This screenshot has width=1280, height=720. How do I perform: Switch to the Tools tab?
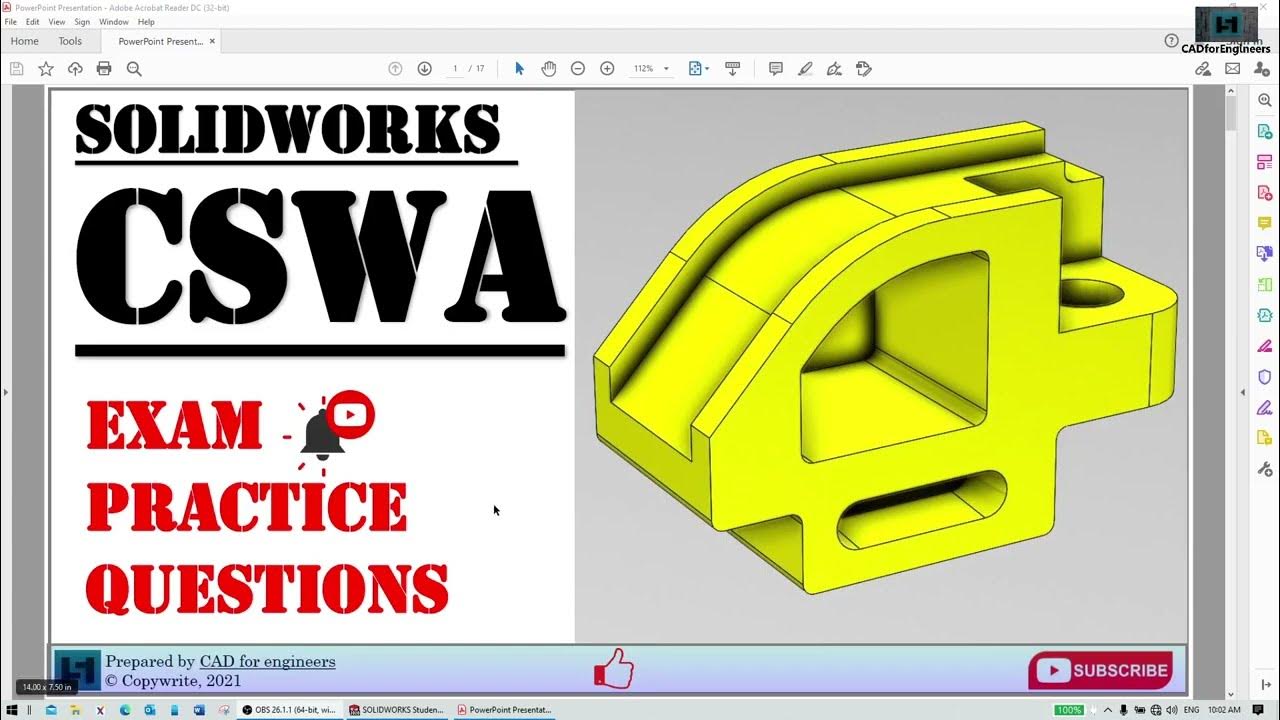tap(70, 41)
